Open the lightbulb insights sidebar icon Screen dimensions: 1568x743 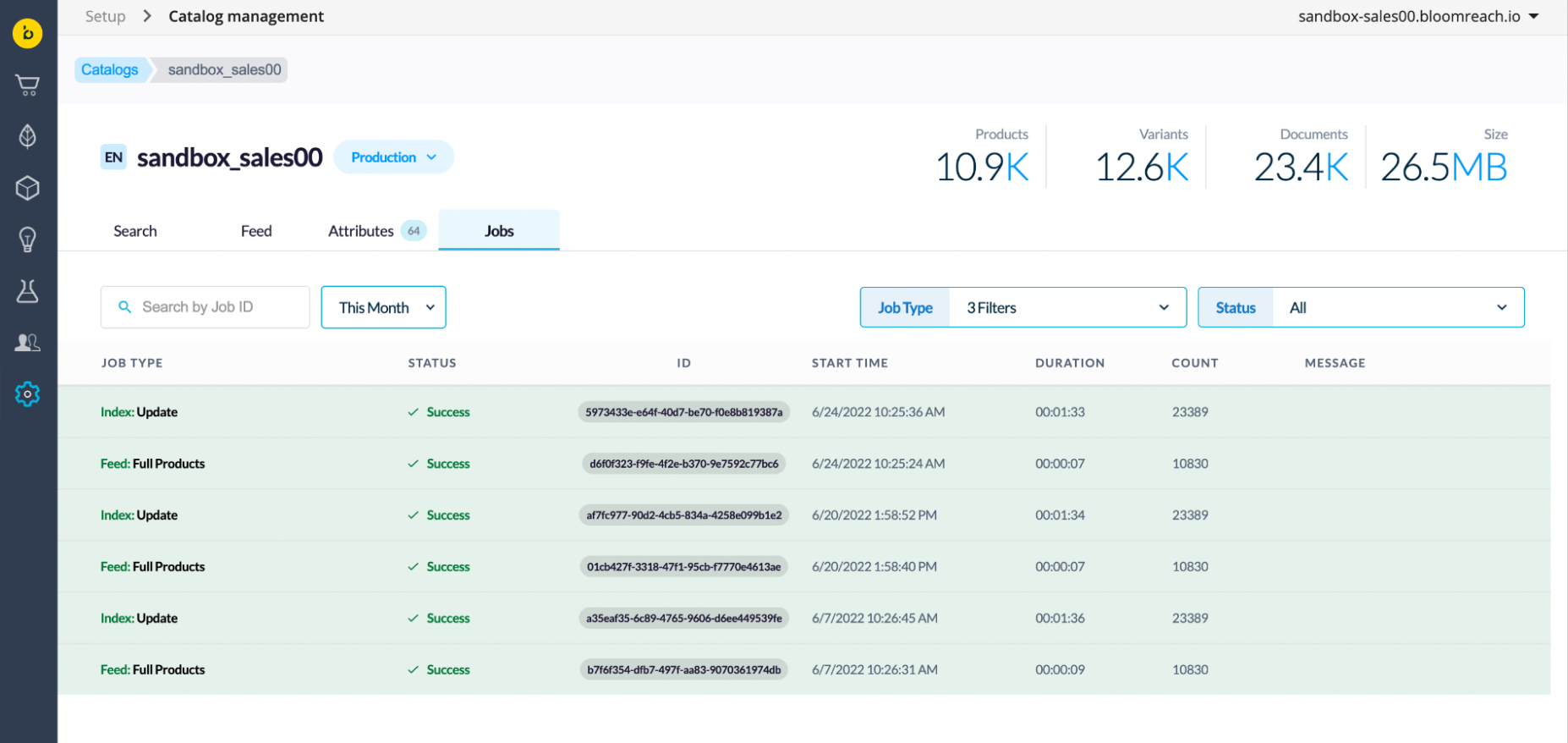pyautogui.click(x=27, y=239)
